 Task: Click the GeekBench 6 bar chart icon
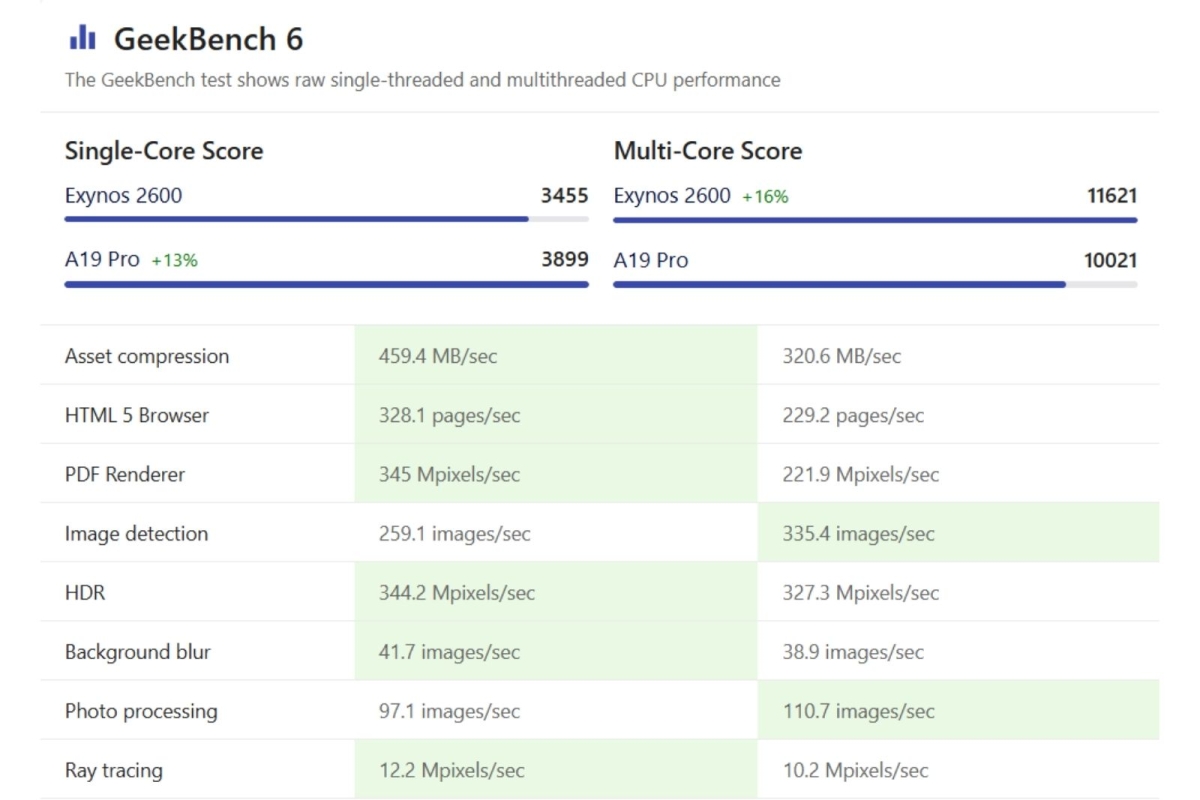(82, 39)
